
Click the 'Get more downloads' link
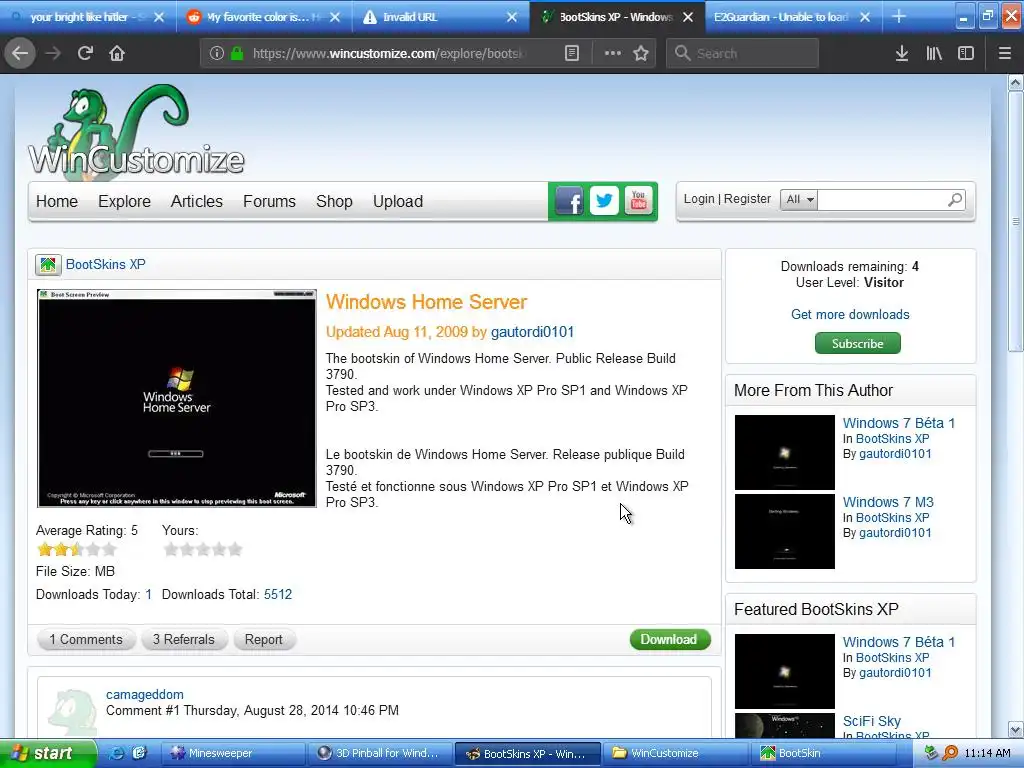coord(850,314)
